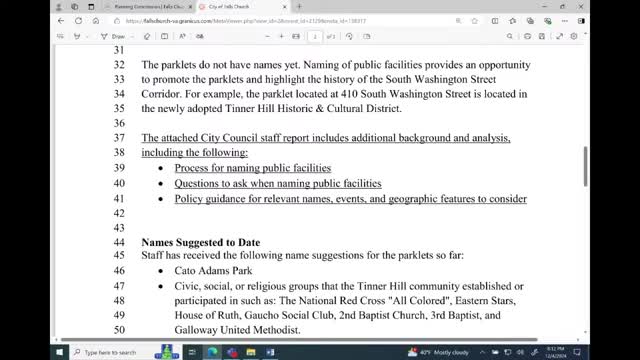Close the Planning Commission tab
The height and width of the screenshot is (360, 640).
190,7
